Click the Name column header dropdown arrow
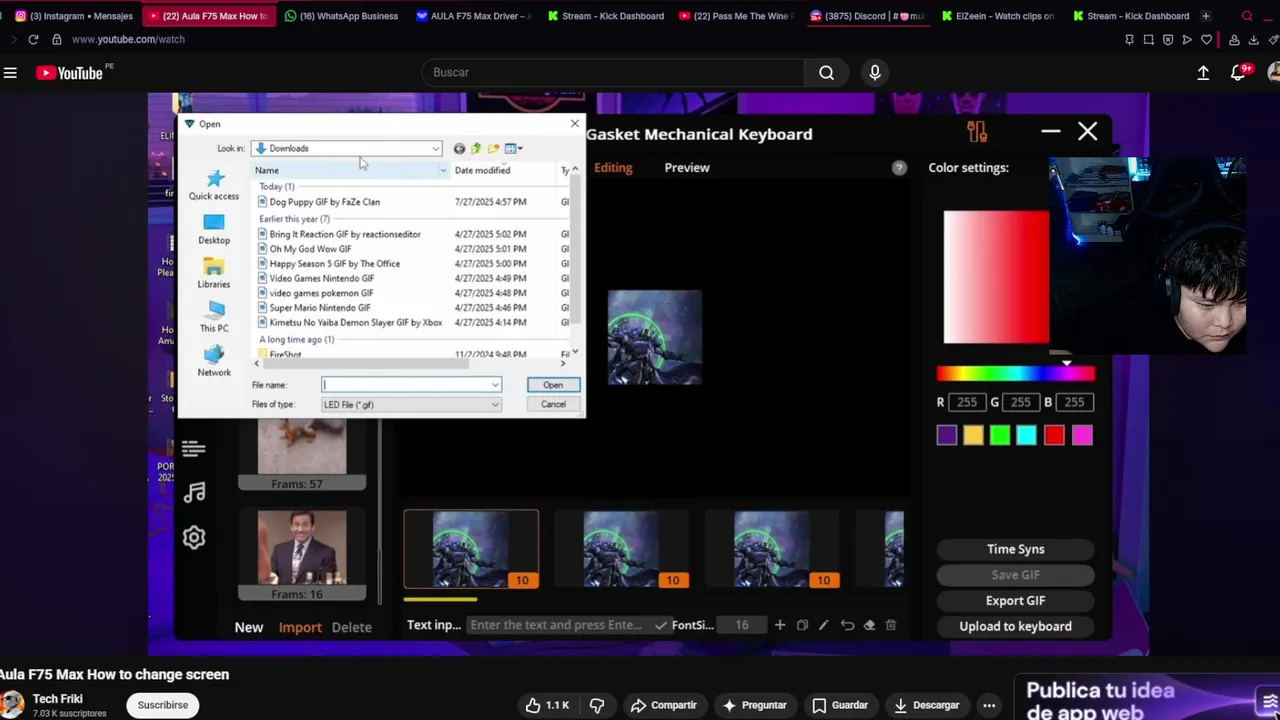 (443, 170)
